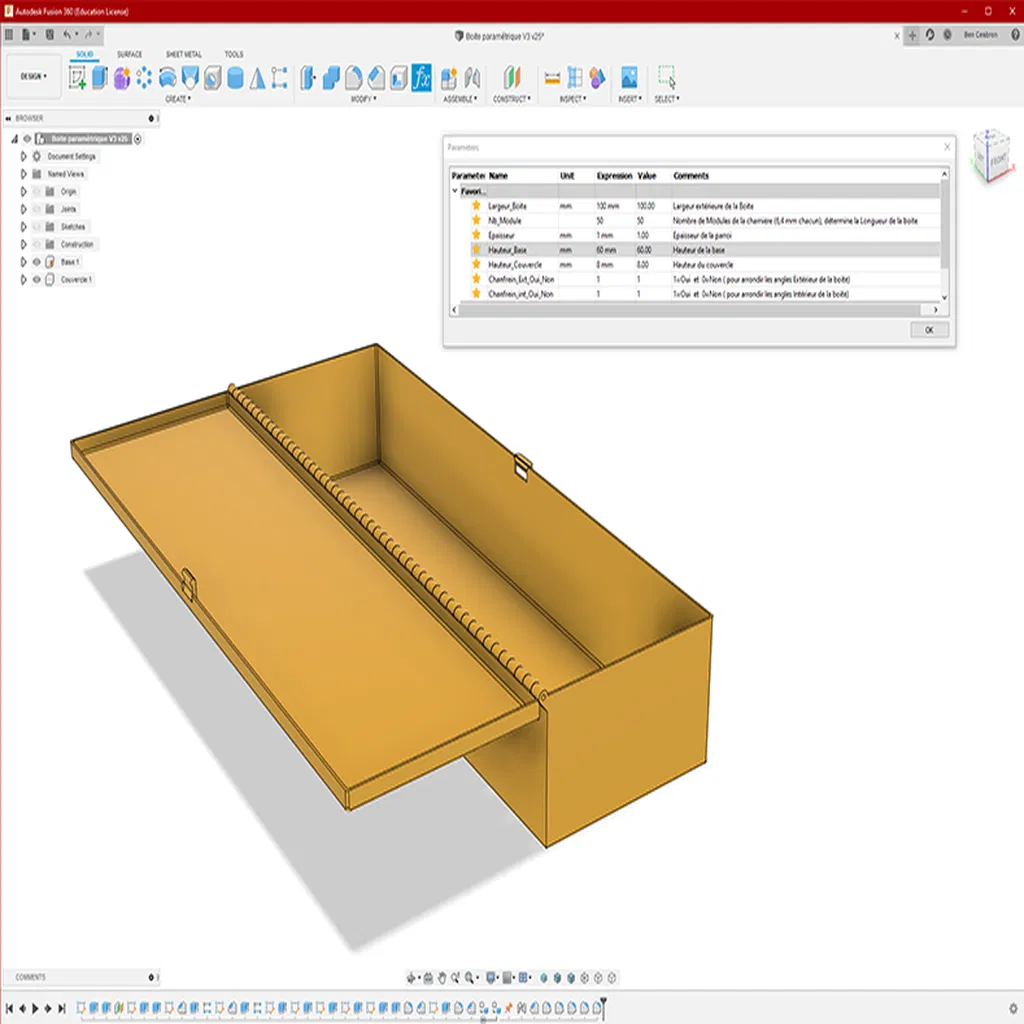Click the Parameters horizontal scrollbar

690,310
